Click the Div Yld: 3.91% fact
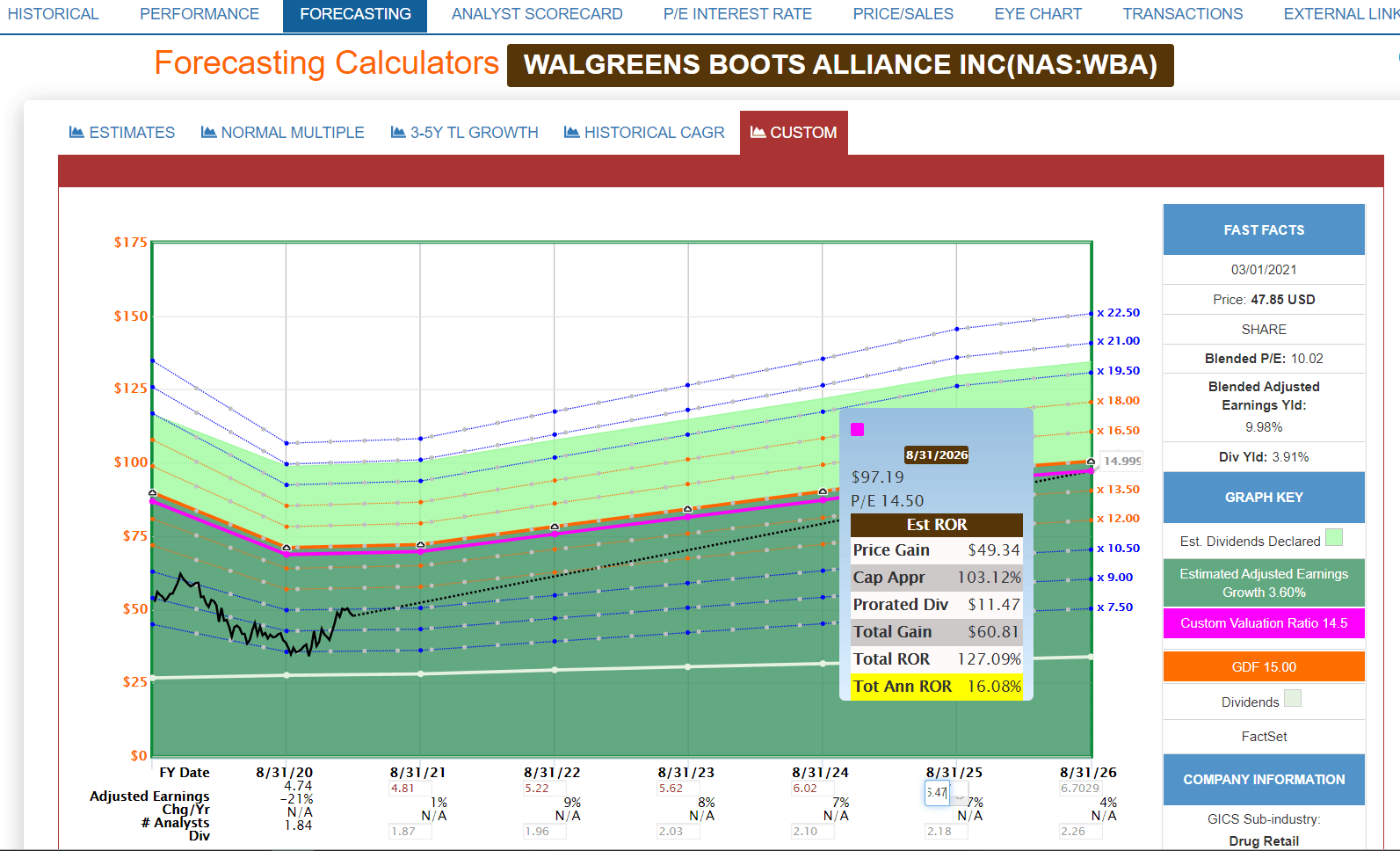The width and height of the screenshot is (1400, 851). [1264, 457]
